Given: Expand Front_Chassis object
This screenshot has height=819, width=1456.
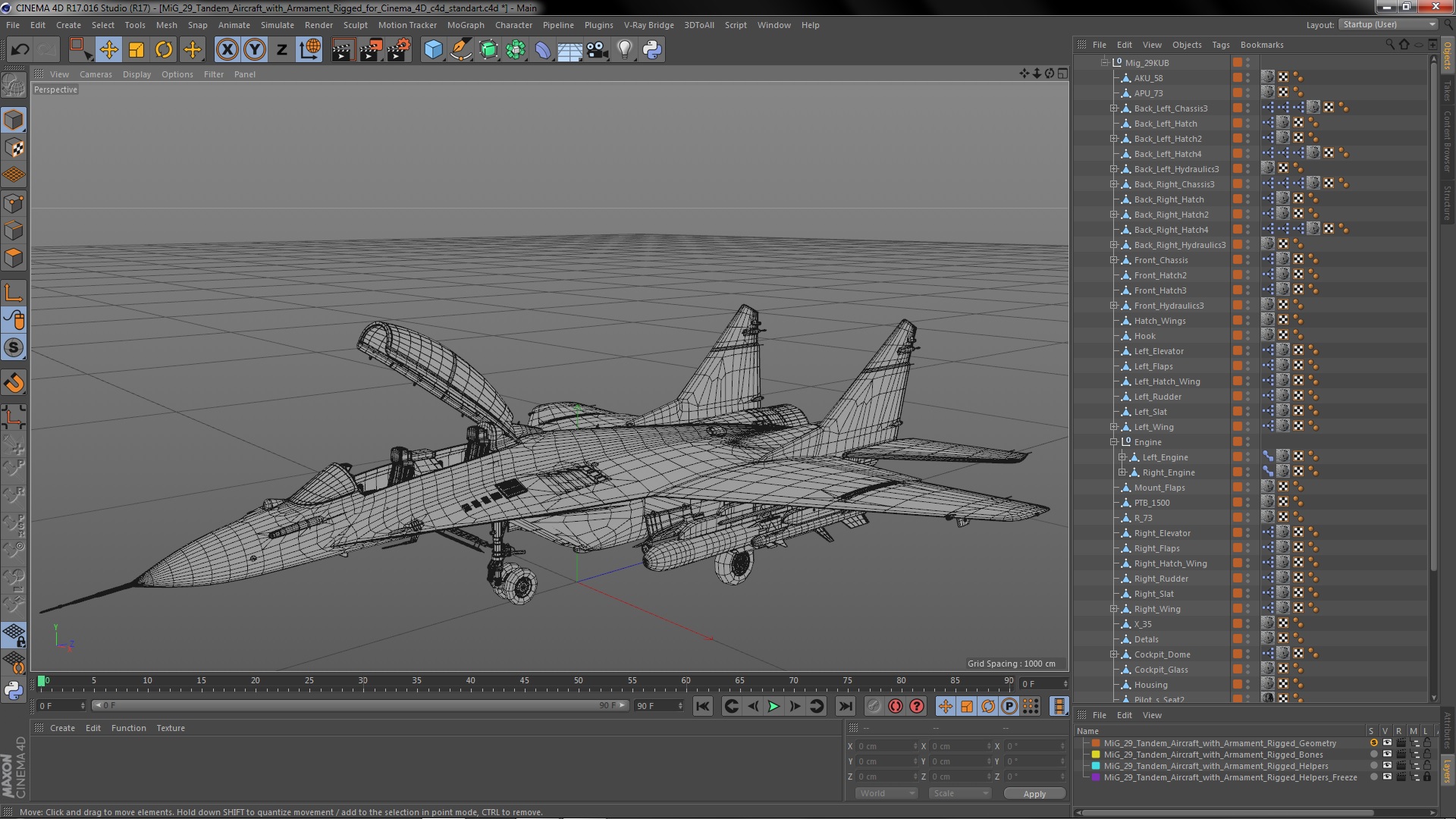Looking at the screenshot, I should [1114, 260].
